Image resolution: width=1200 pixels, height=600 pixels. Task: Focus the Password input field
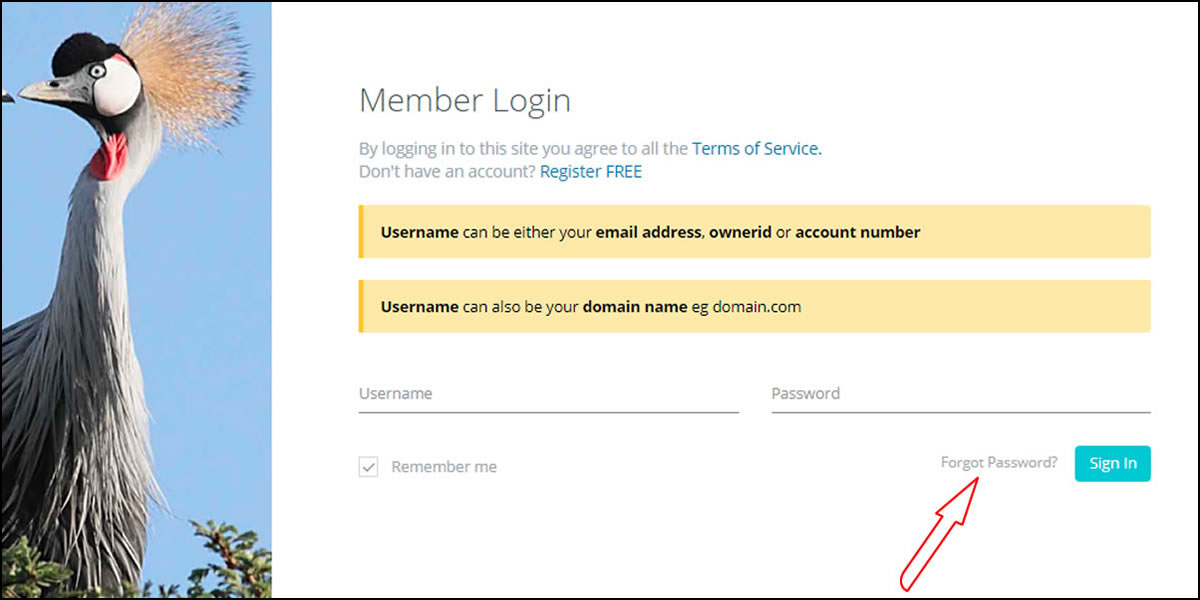[x=960, y=394]
